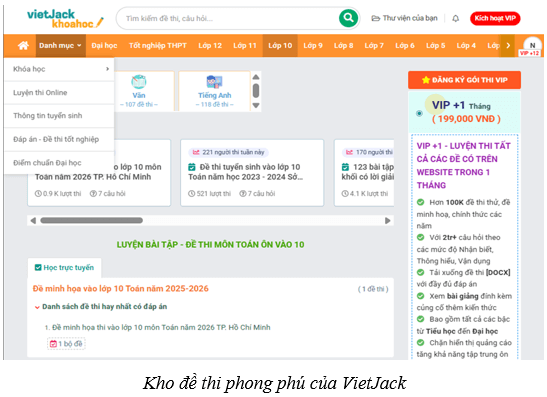Click the checkbox icon in Học trực tuyến tab
The width and height of the screenshot is (547, 397).
click(38, 268)
